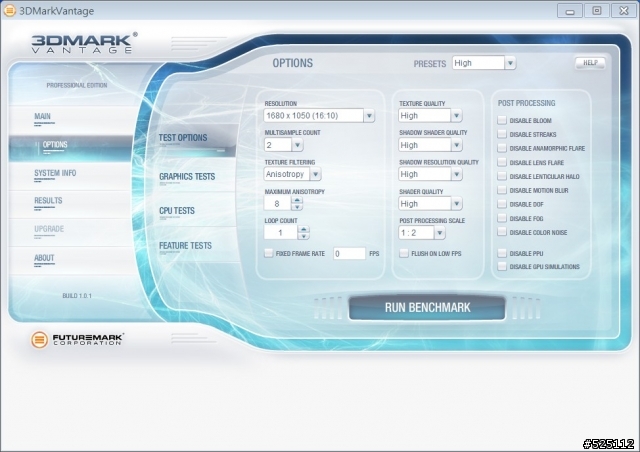Start the Run Benchmark button

tap(427, 307)
